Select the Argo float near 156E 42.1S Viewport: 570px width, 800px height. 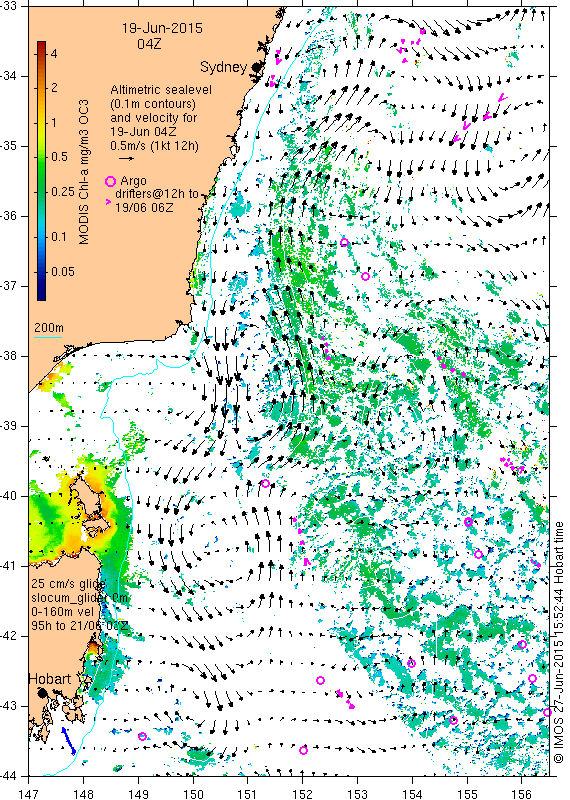(522, 644)
